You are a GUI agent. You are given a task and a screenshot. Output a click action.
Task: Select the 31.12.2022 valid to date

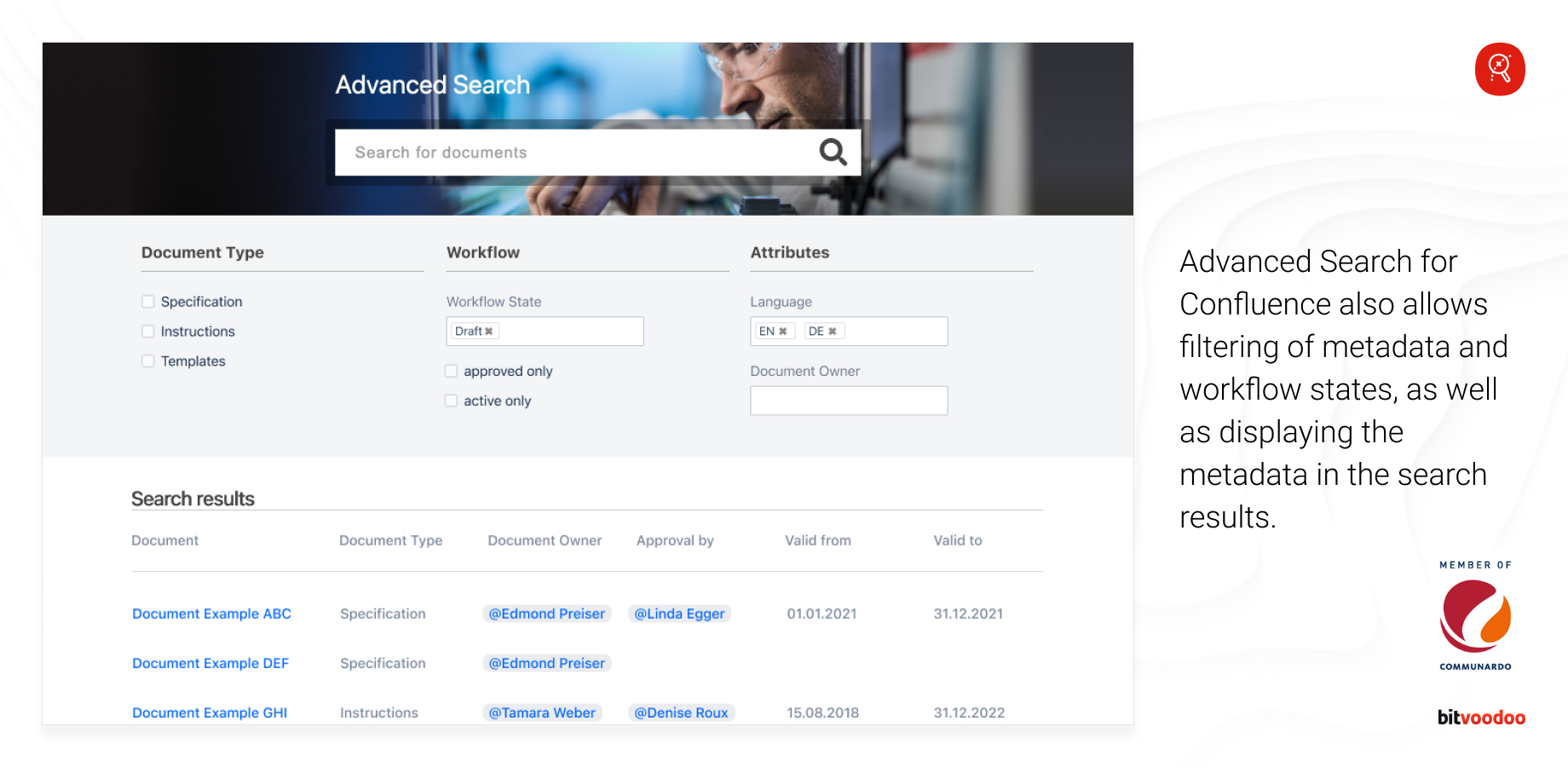(969, 712)
